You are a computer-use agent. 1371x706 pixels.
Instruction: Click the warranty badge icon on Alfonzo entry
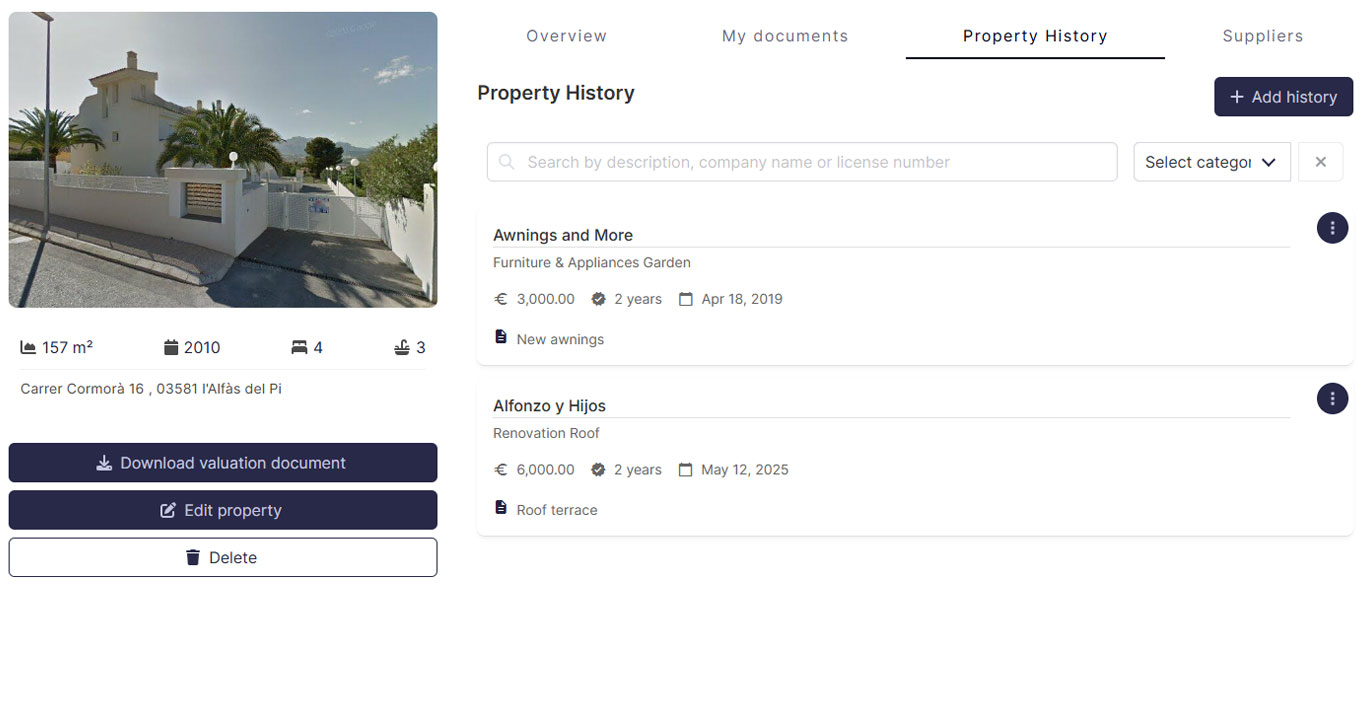[x=598, y=469]
